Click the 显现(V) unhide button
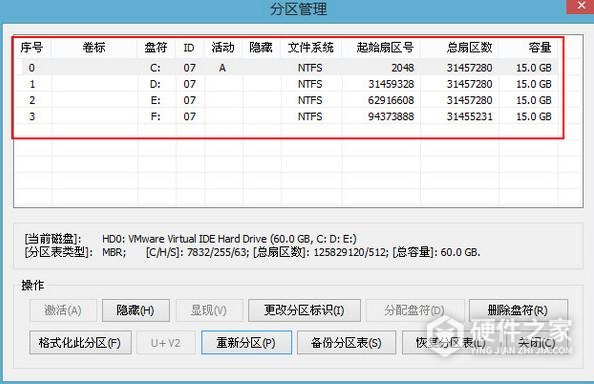594x384 pixels. tap(209, 311)
